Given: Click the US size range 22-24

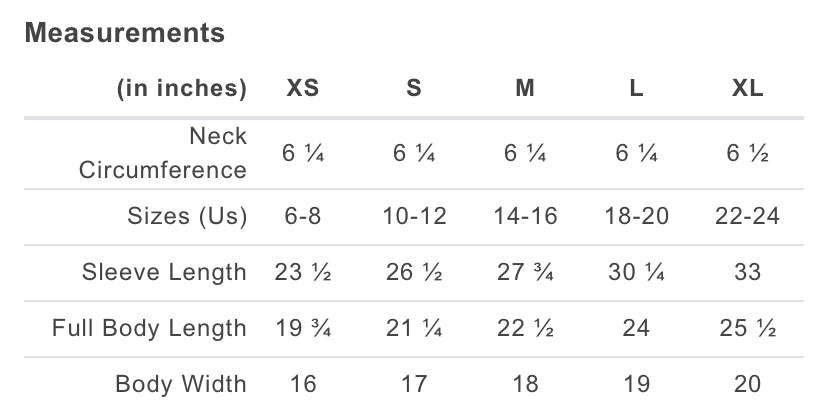Looking at the screenshot, I should [x=747, y=216].
